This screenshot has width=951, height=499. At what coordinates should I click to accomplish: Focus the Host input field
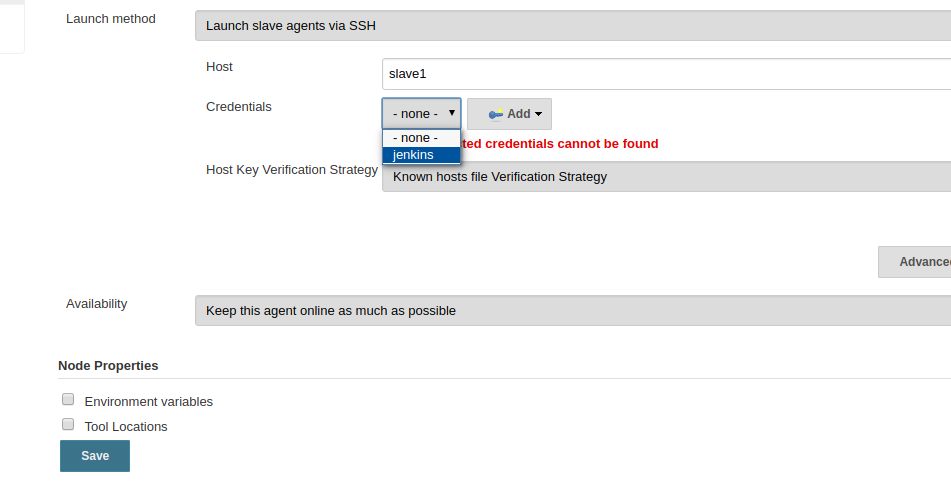667,74
